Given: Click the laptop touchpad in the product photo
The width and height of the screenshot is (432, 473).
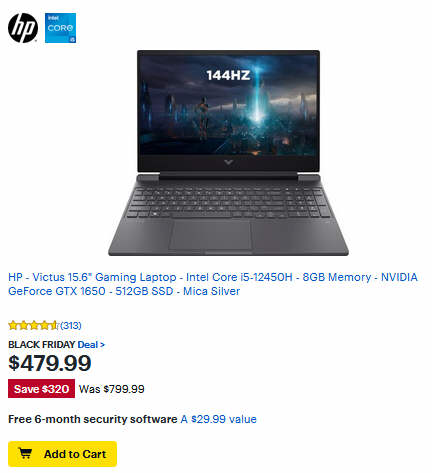Looking at the screenshot, I should coord(210,235).
